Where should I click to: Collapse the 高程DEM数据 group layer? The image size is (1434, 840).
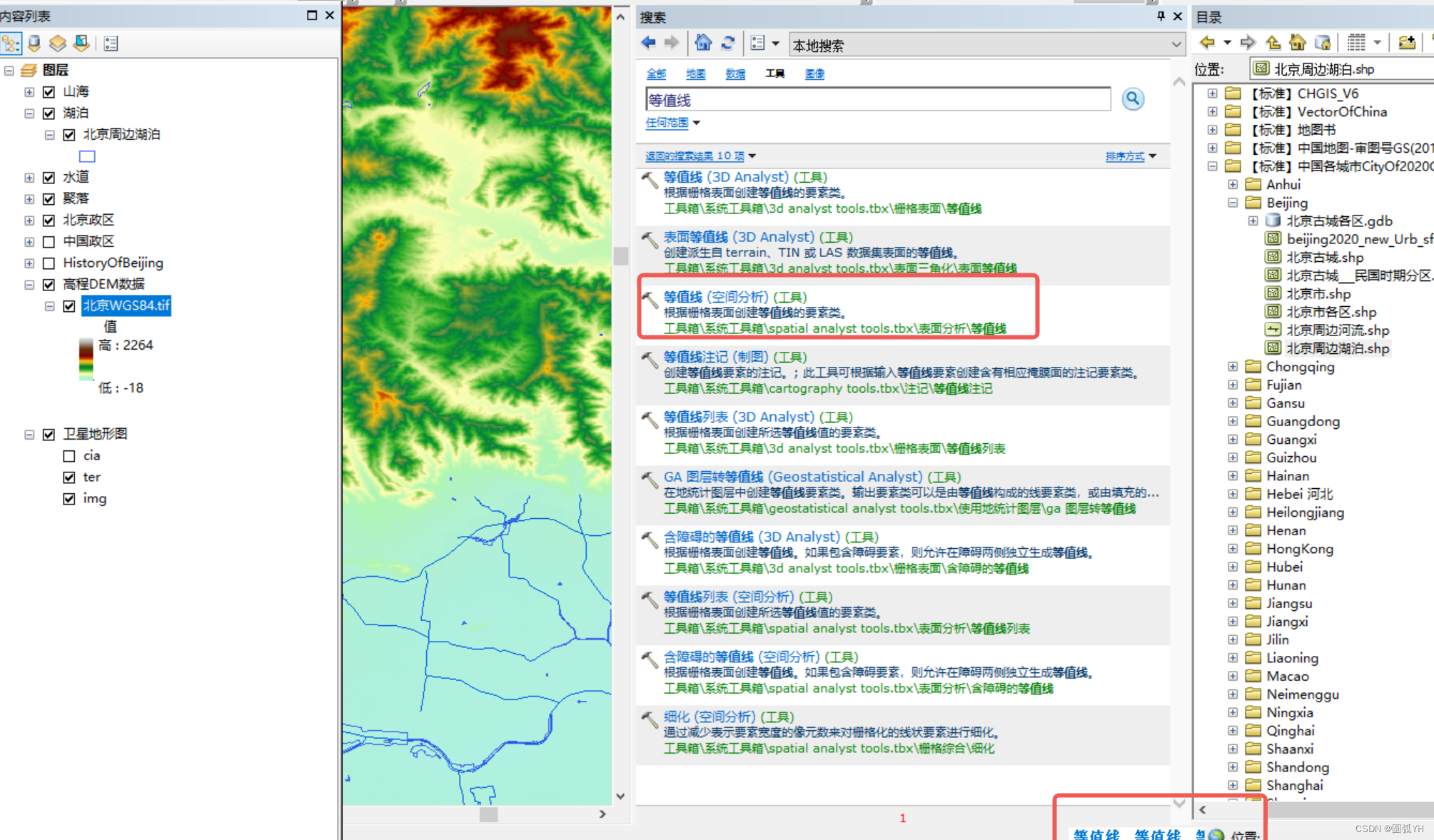pos(29,285)
